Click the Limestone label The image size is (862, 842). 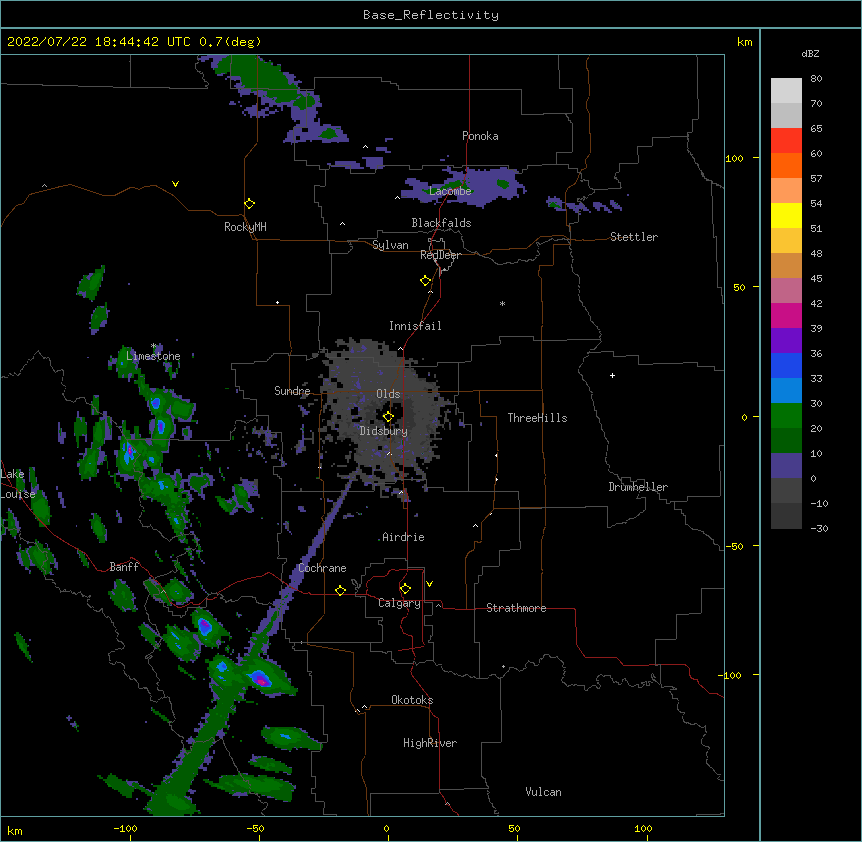(153, 356)
